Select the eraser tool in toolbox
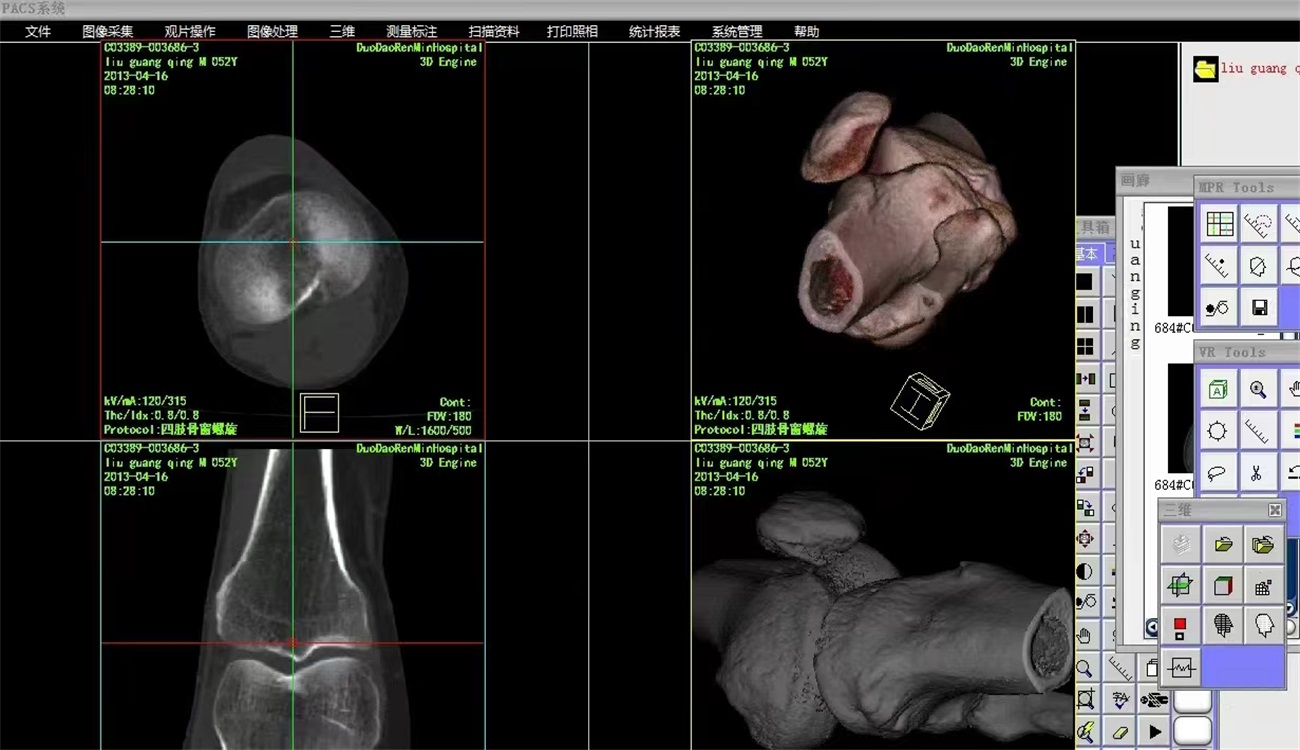 (1120, 732)
